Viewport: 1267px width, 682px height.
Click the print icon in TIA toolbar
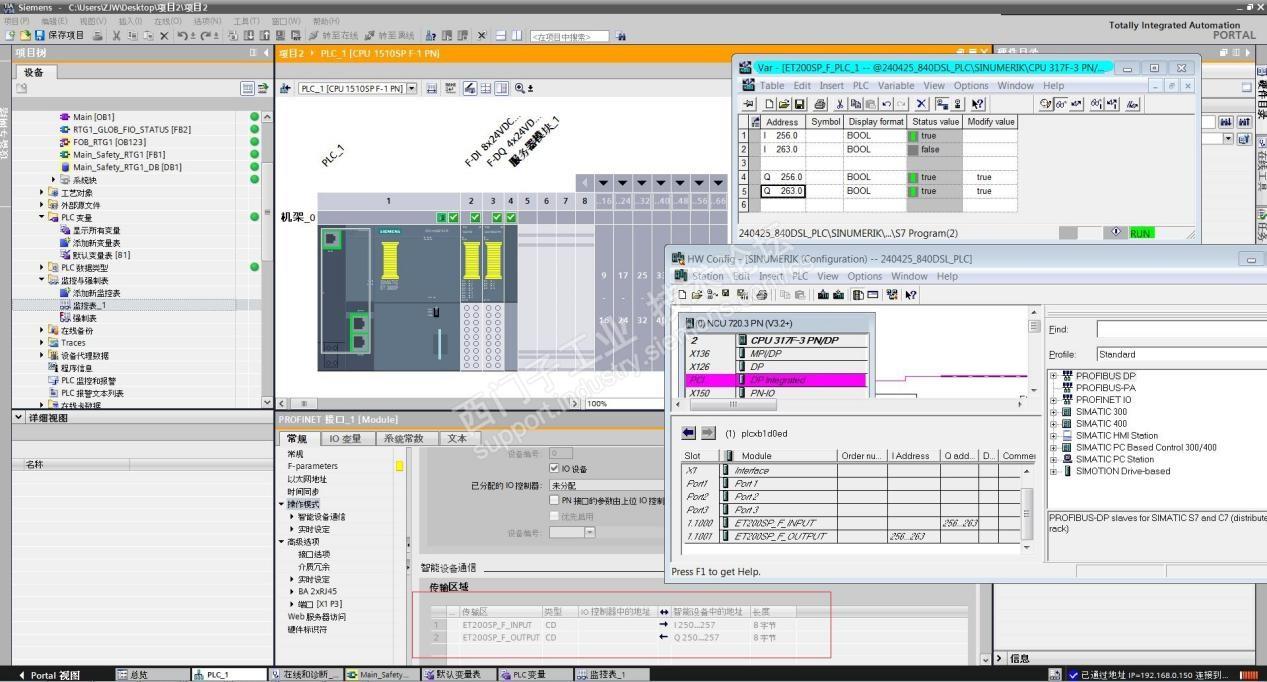coord(98,35)
